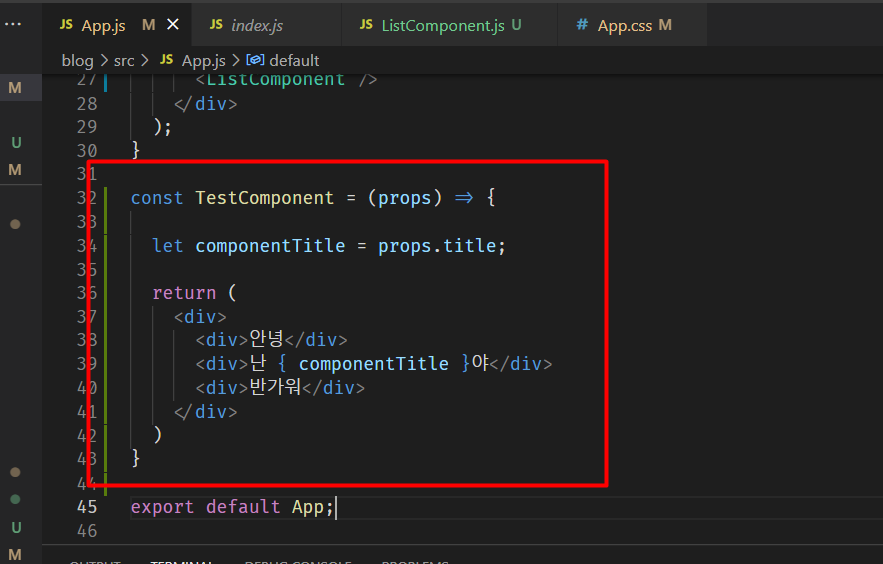Screen dimensions: 883x564
Task: Click line number 45 in gutter
Action: point(87,507)
